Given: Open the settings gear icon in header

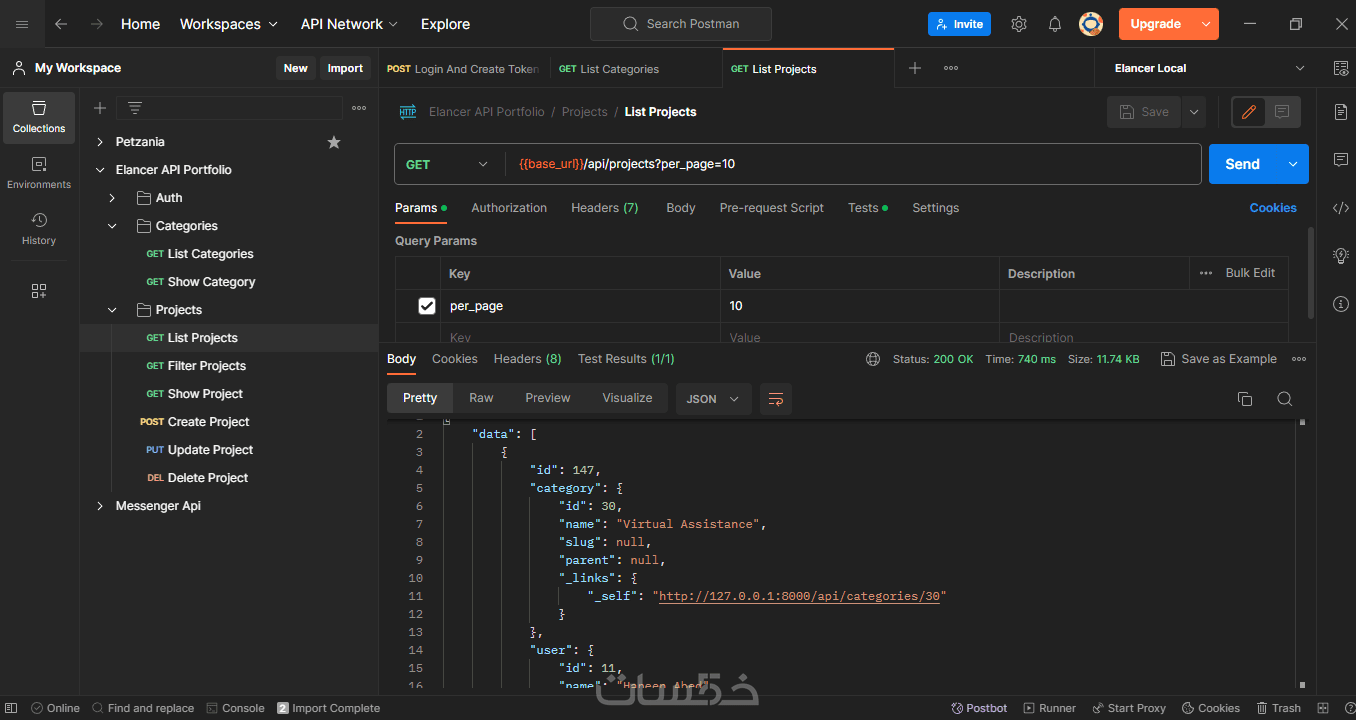Looking at the screenshot, I should coord(1018,24).
